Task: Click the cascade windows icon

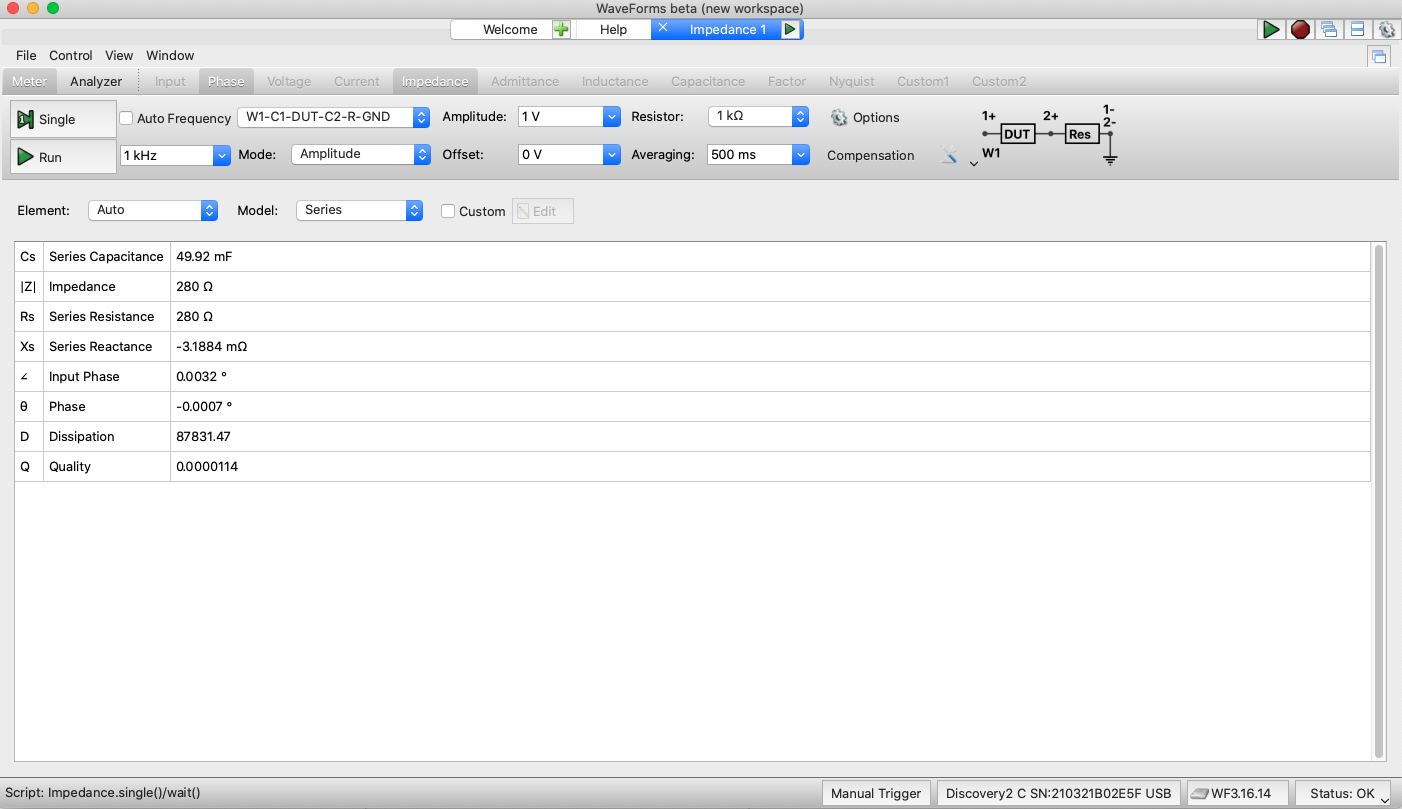Action: (x=1329, y=30)
